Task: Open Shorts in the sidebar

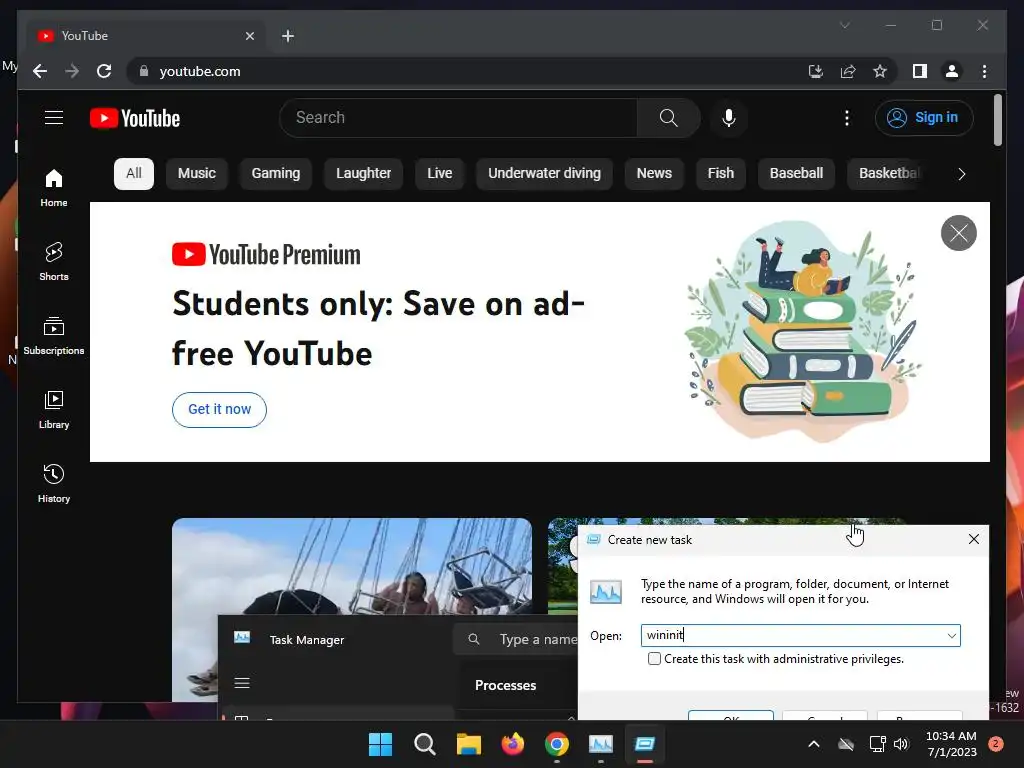Action: click(54, 262)
